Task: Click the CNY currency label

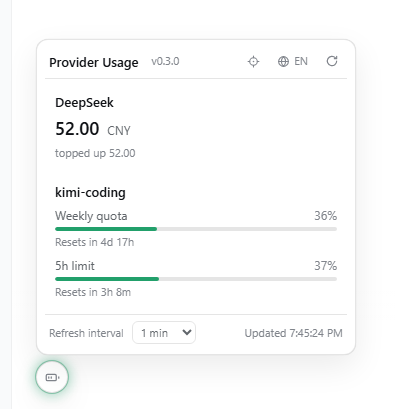Action: [x=119, y=131]
